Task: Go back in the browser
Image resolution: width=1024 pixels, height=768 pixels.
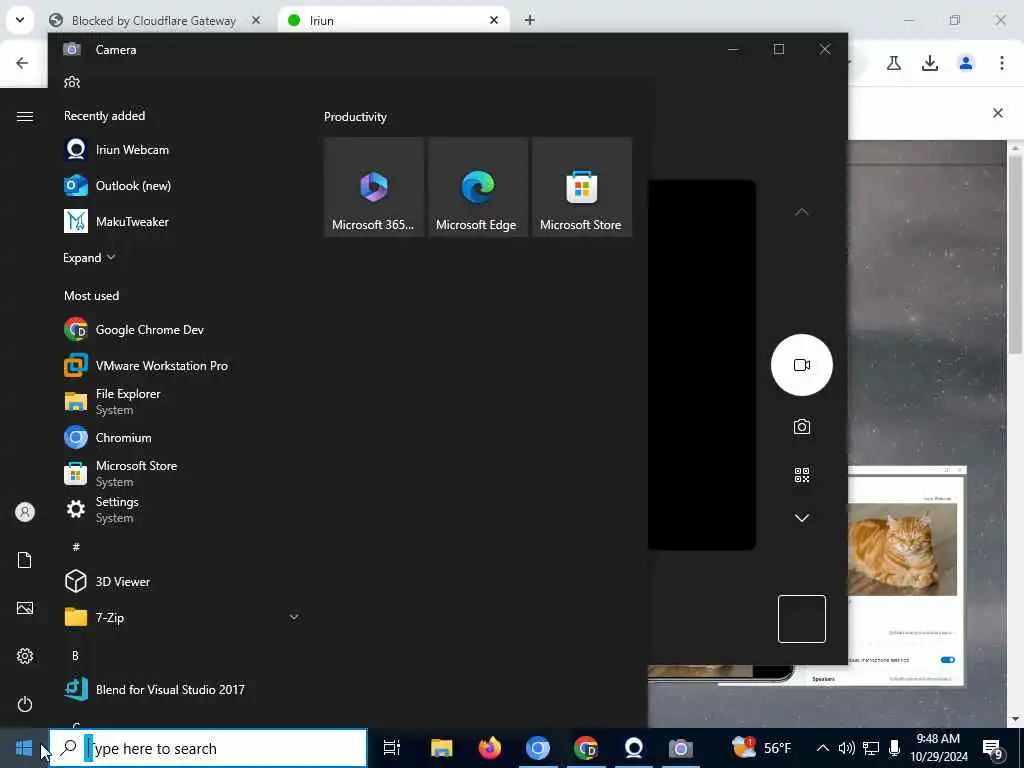Action: coord(22,63)
